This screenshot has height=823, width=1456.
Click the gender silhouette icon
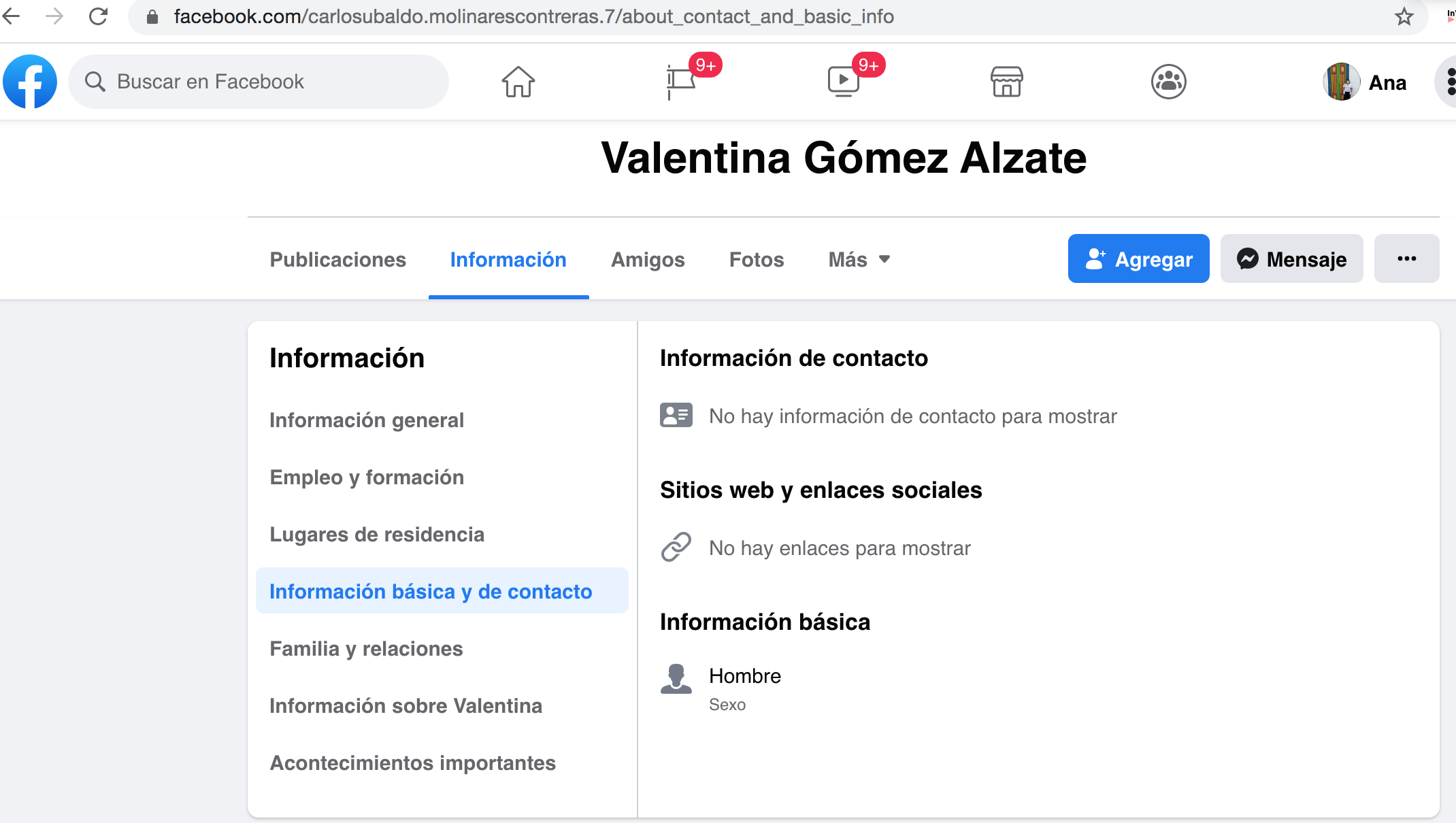(676, 678)
